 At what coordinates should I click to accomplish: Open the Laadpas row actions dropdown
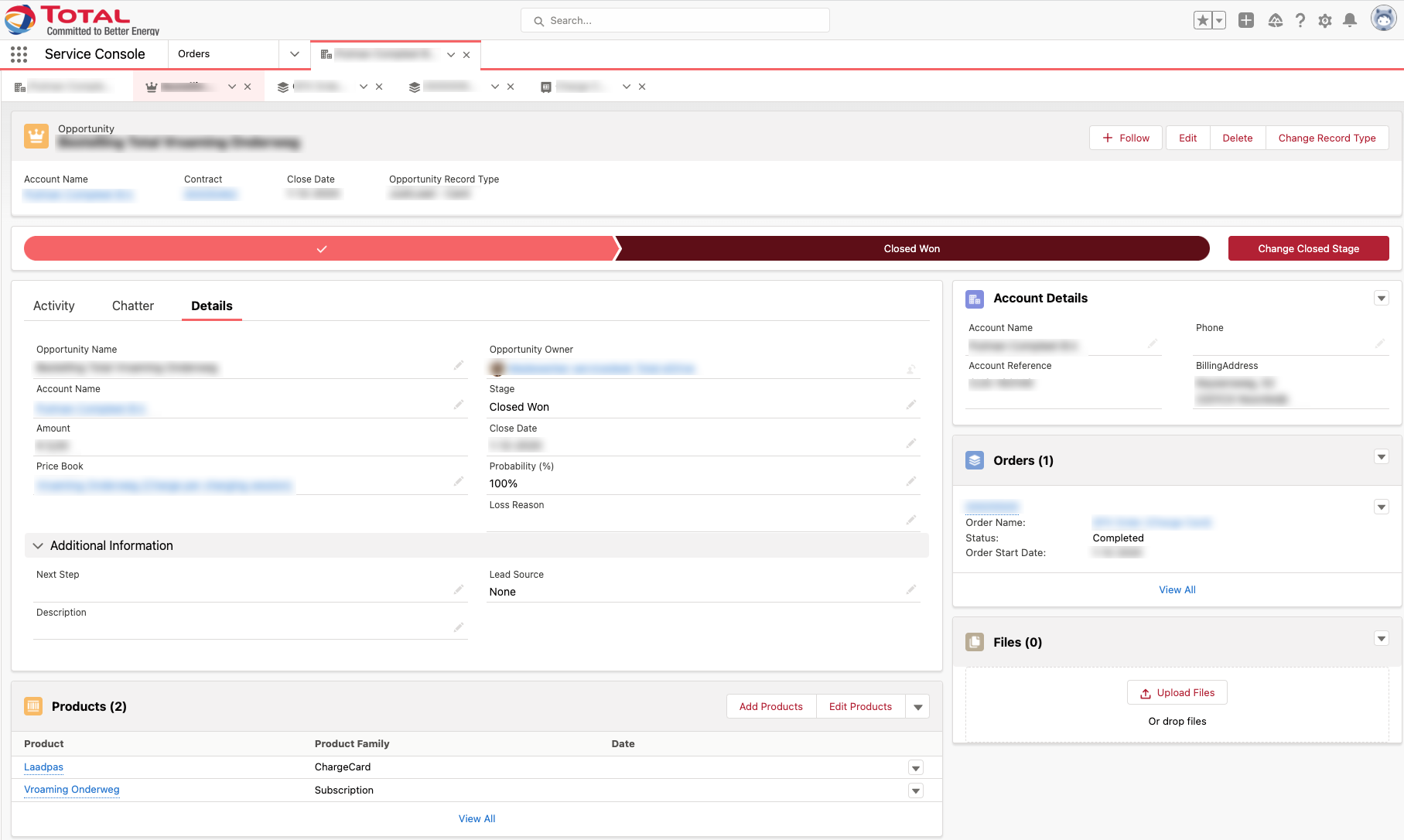pos(916,768)
